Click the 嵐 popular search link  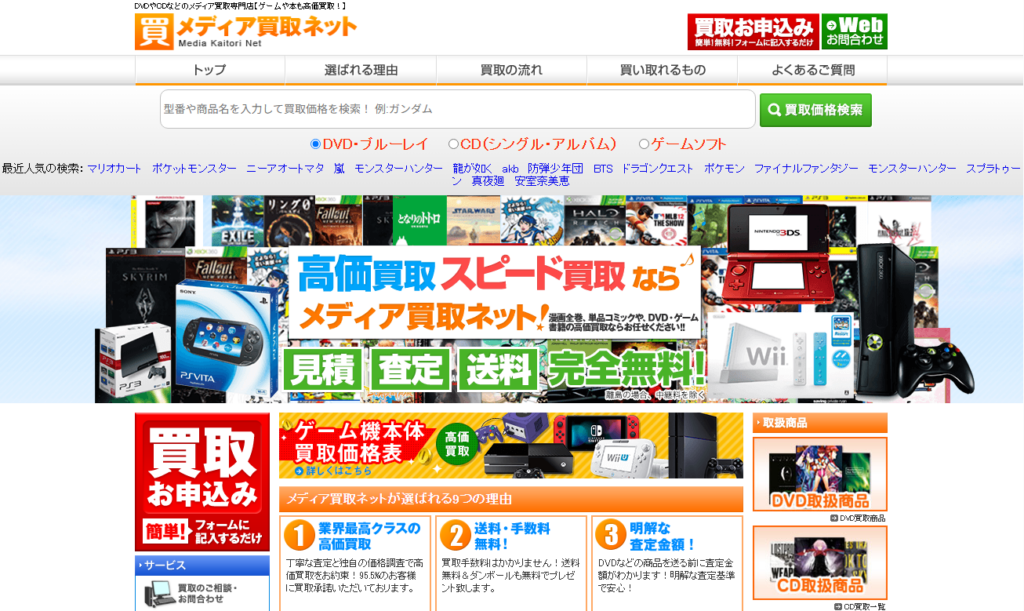(x=339, y=168)
